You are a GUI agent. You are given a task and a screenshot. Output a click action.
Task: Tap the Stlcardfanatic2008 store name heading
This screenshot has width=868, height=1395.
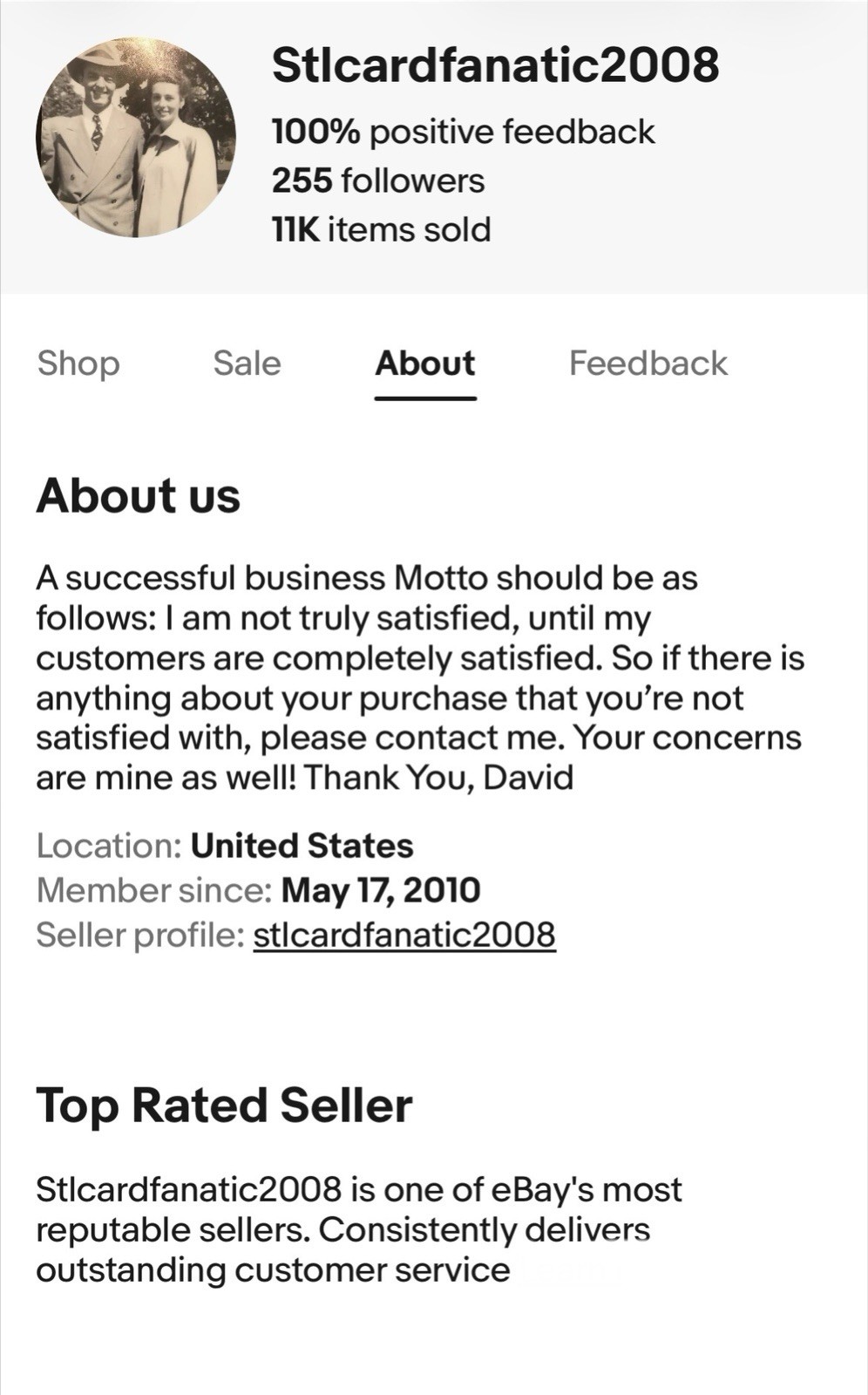(495, 65)
